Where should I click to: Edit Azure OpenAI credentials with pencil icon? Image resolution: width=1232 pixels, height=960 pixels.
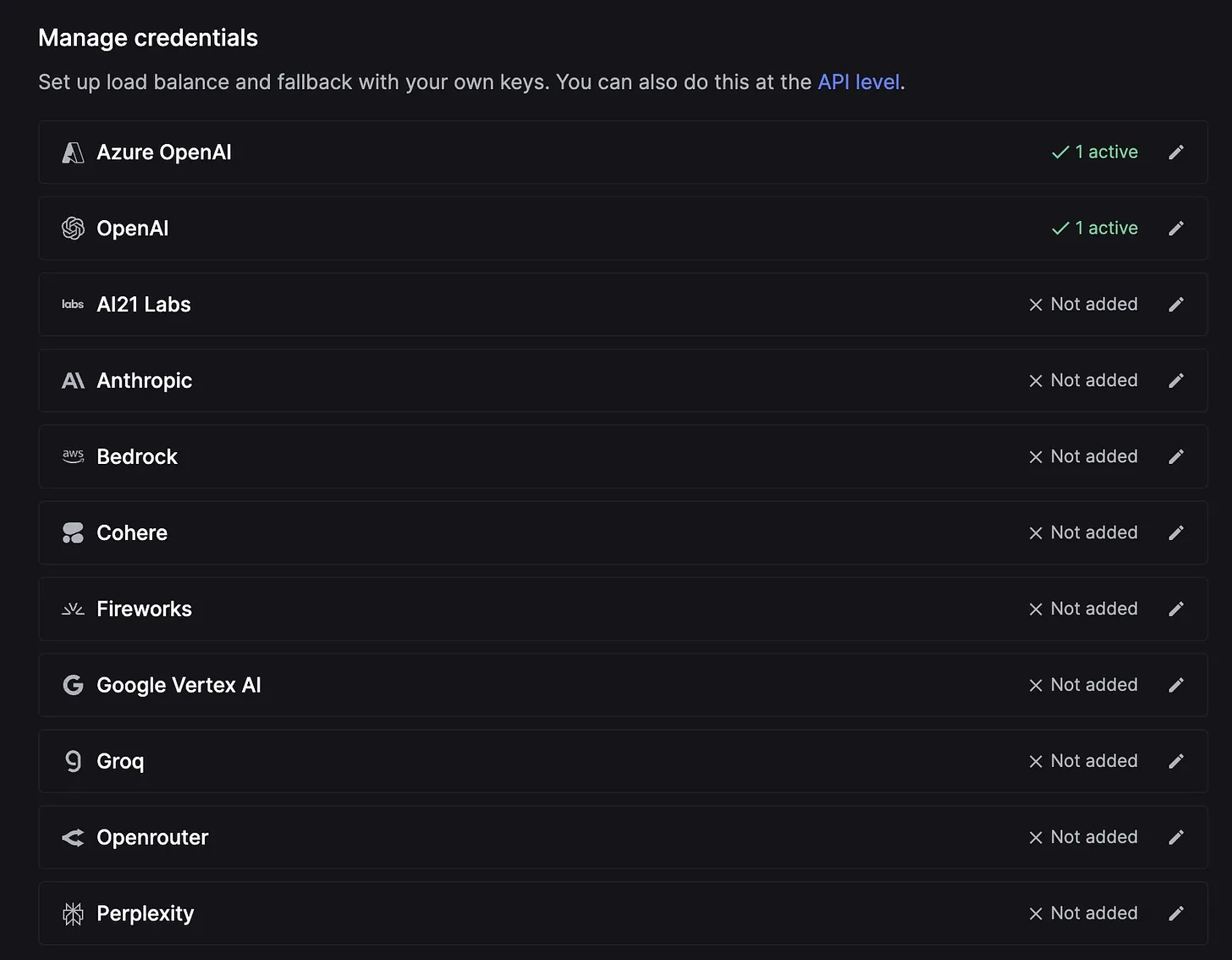point(1175,152)
